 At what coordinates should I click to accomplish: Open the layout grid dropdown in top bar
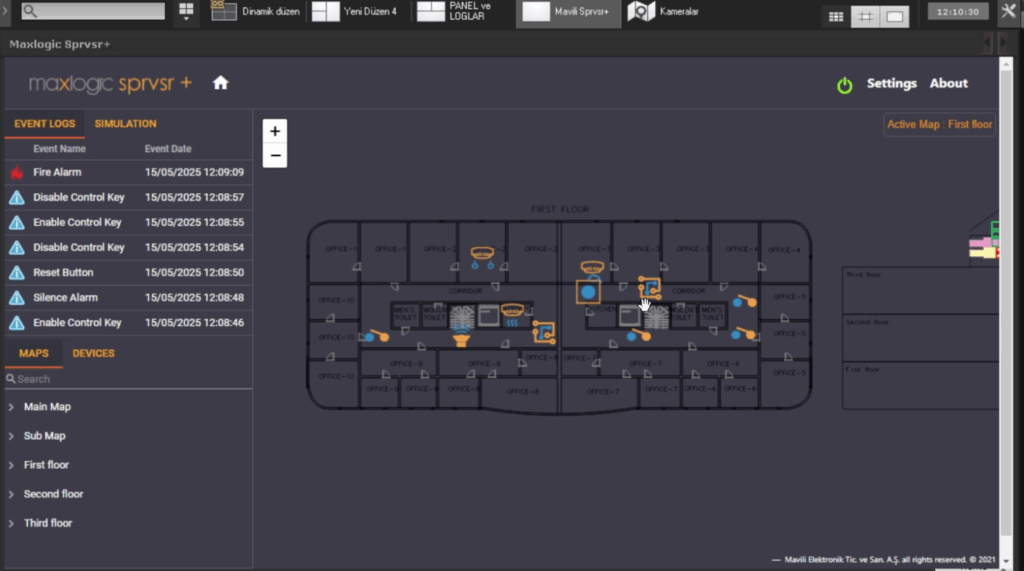186,11
